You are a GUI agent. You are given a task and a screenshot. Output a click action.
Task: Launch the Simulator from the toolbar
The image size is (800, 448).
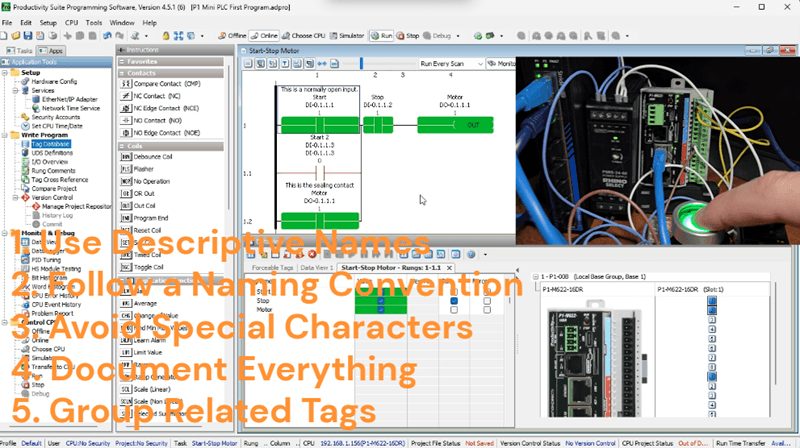coord(347,36)
